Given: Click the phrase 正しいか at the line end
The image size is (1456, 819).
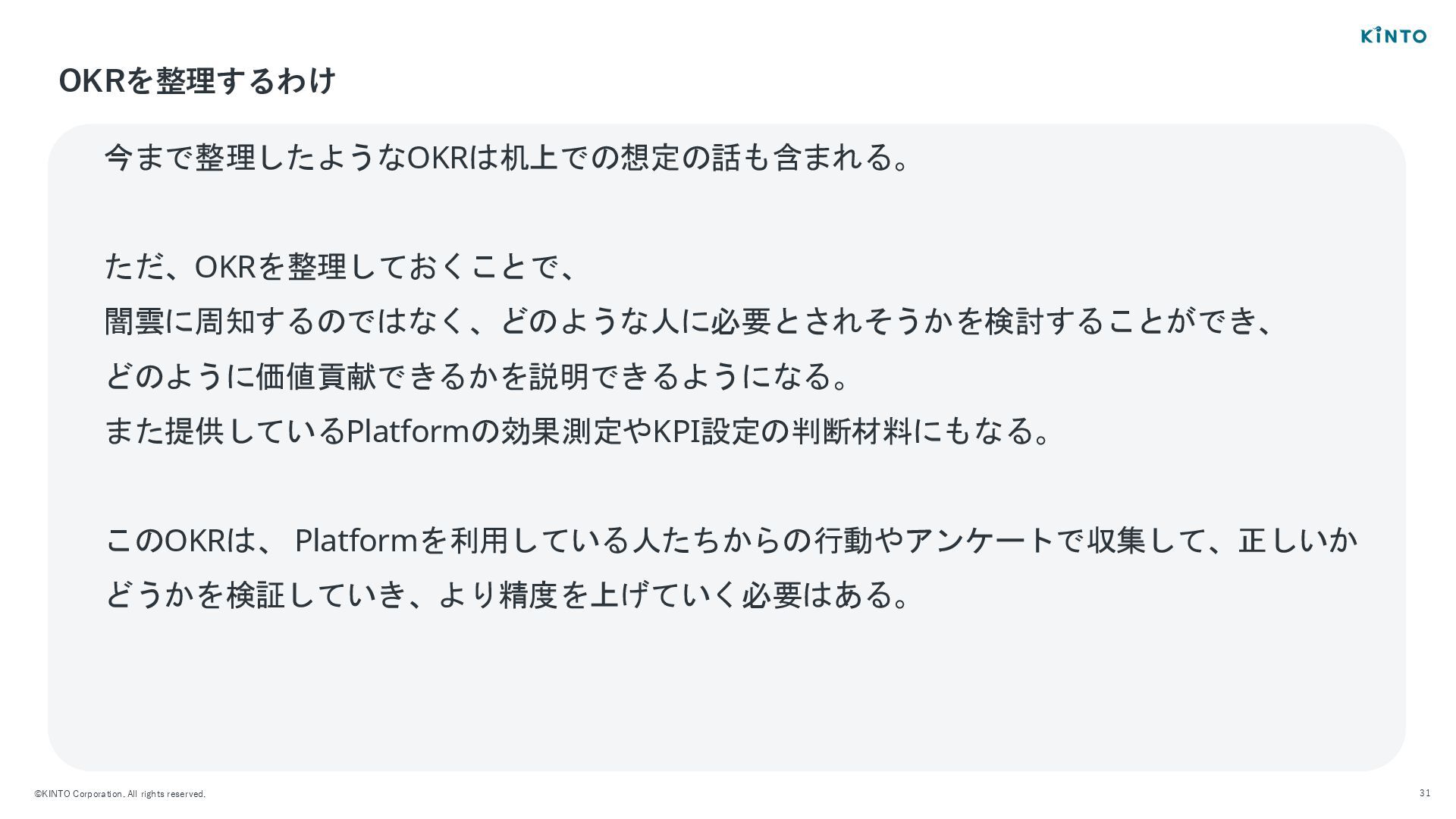Looking at the screenshot, I should (x=1298, y=540).
